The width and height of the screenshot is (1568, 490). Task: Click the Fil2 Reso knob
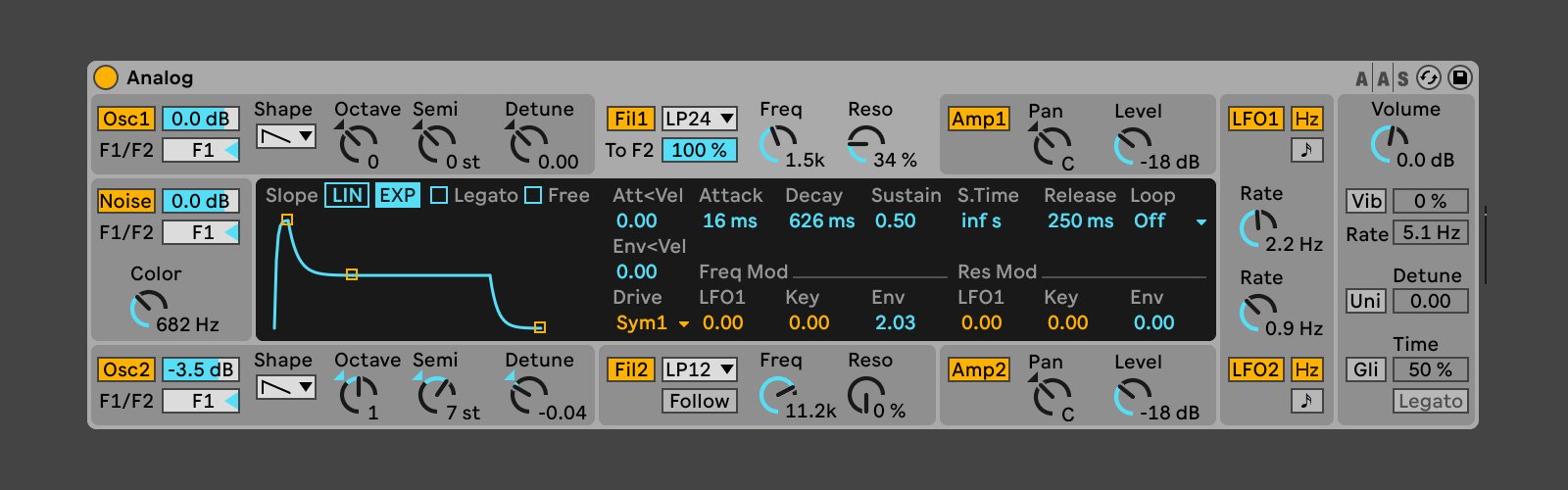[x=865, y=395]
